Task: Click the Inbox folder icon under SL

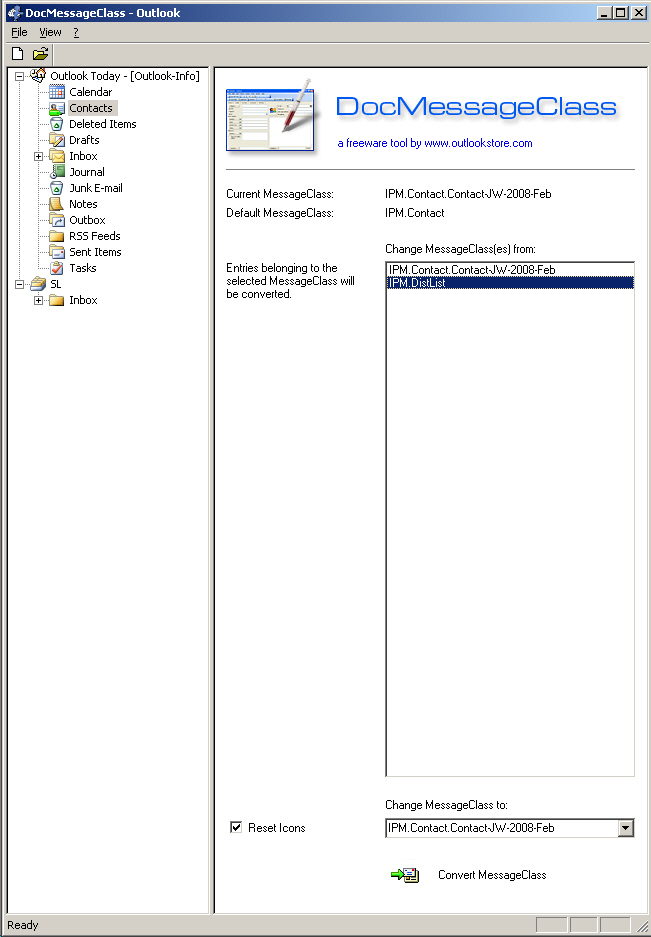Action: click(57, 300)
